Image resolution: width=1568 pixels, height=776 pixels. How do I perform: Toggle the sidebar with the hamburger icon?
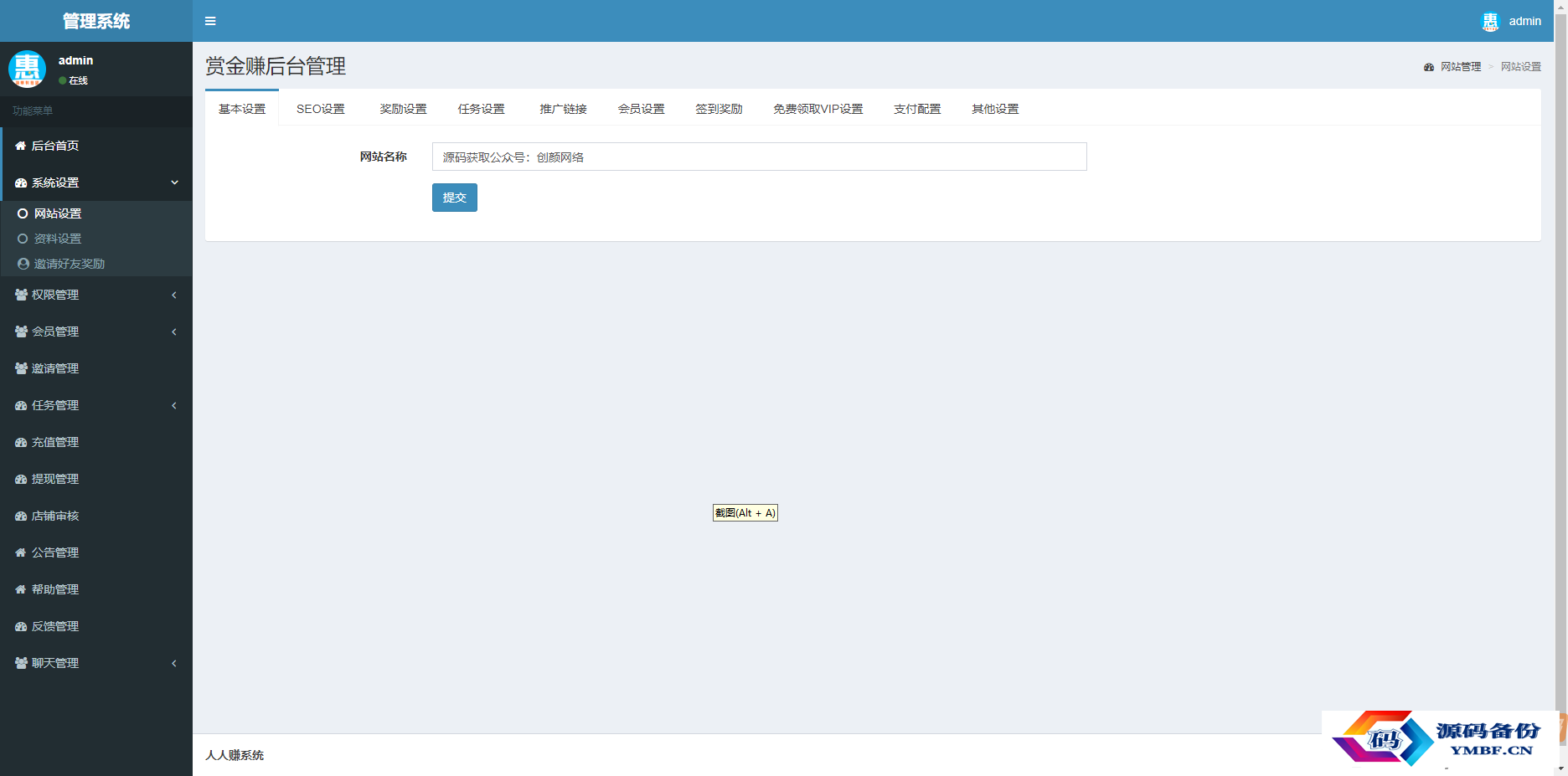tap(210, 21)
